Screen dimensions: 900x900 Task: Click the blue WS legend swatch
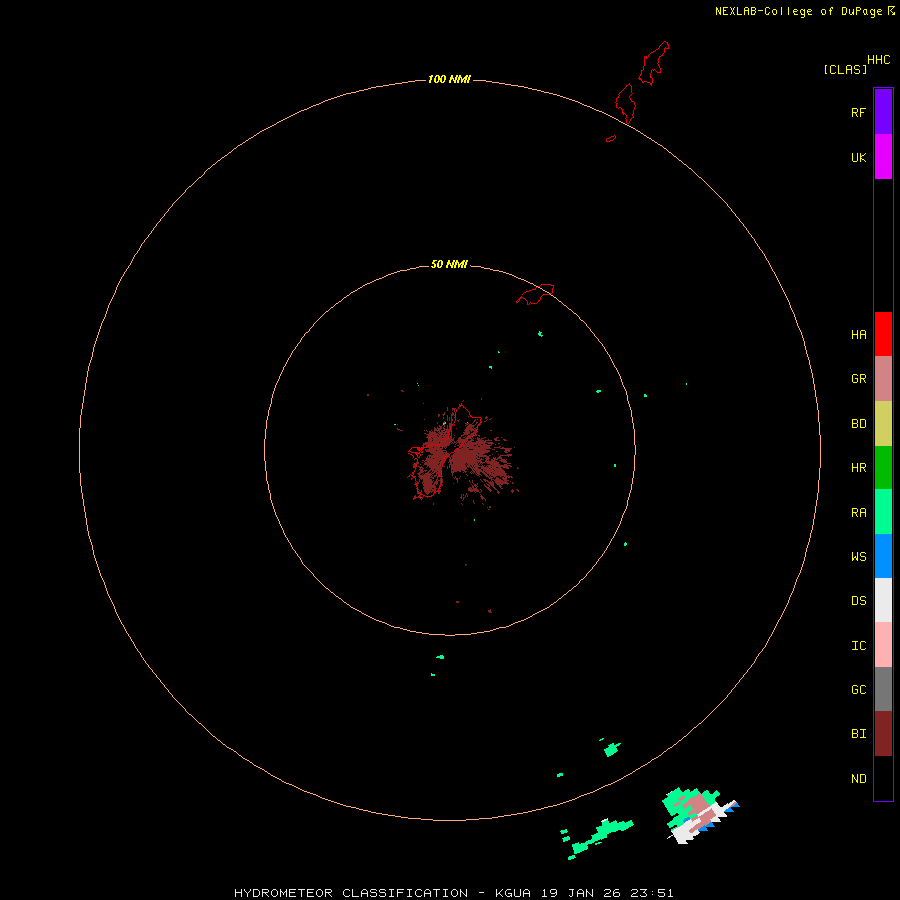point(883,556)
